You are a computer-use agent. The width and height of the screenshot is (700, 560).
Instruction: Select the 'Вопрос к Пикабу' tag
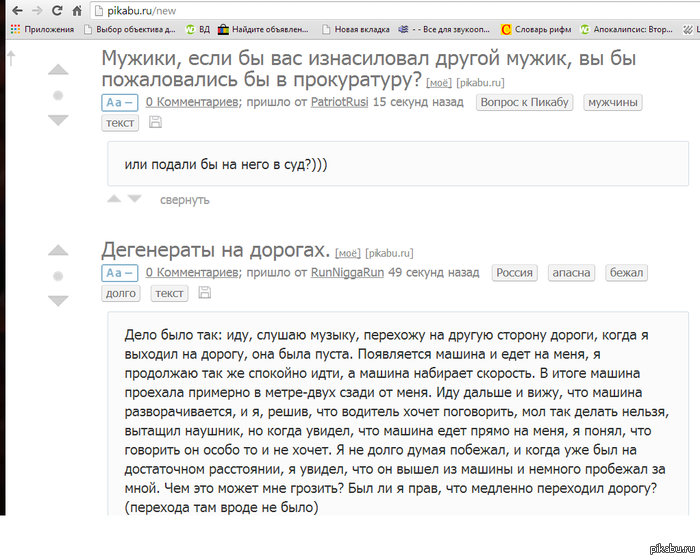523,103
